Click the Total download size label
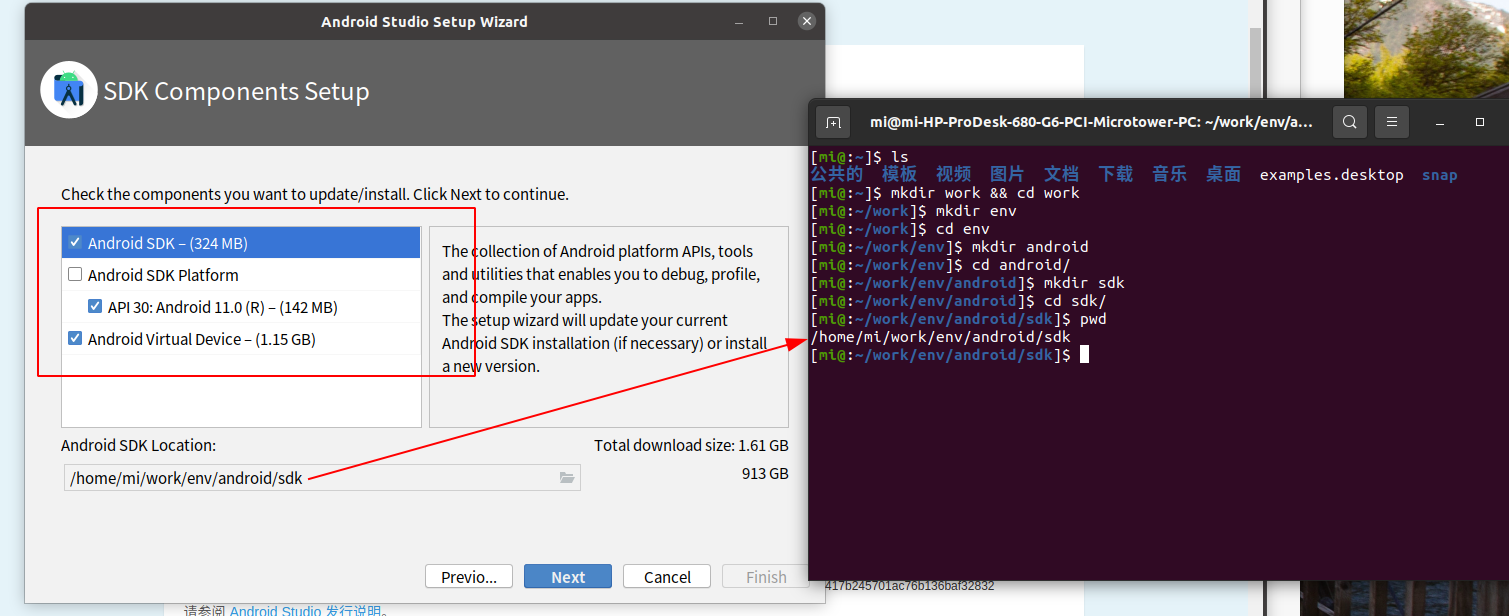Screen dimensions: 1509x616 (x=691, y=445)
